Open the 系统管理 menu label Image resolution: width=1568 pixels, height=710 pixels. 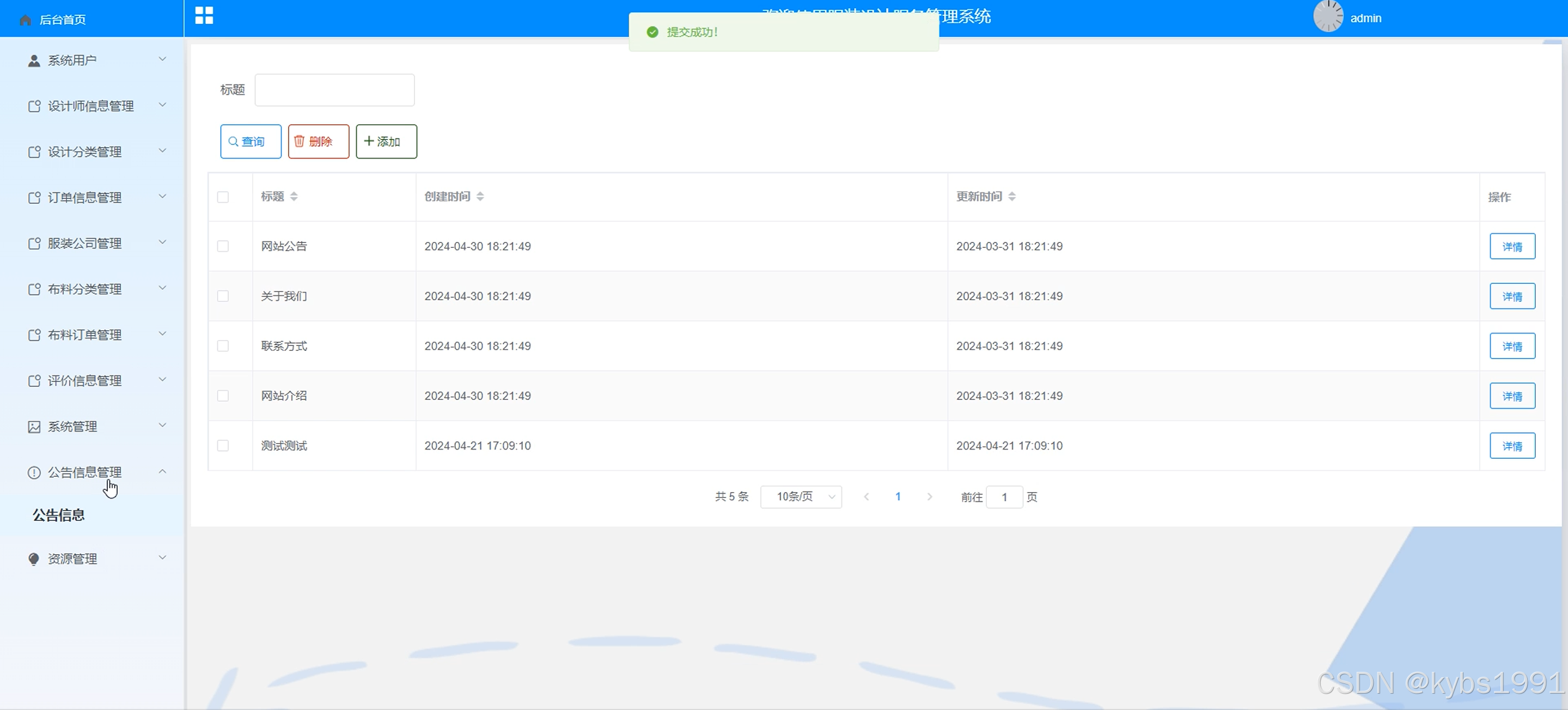[x=72, y=426]
